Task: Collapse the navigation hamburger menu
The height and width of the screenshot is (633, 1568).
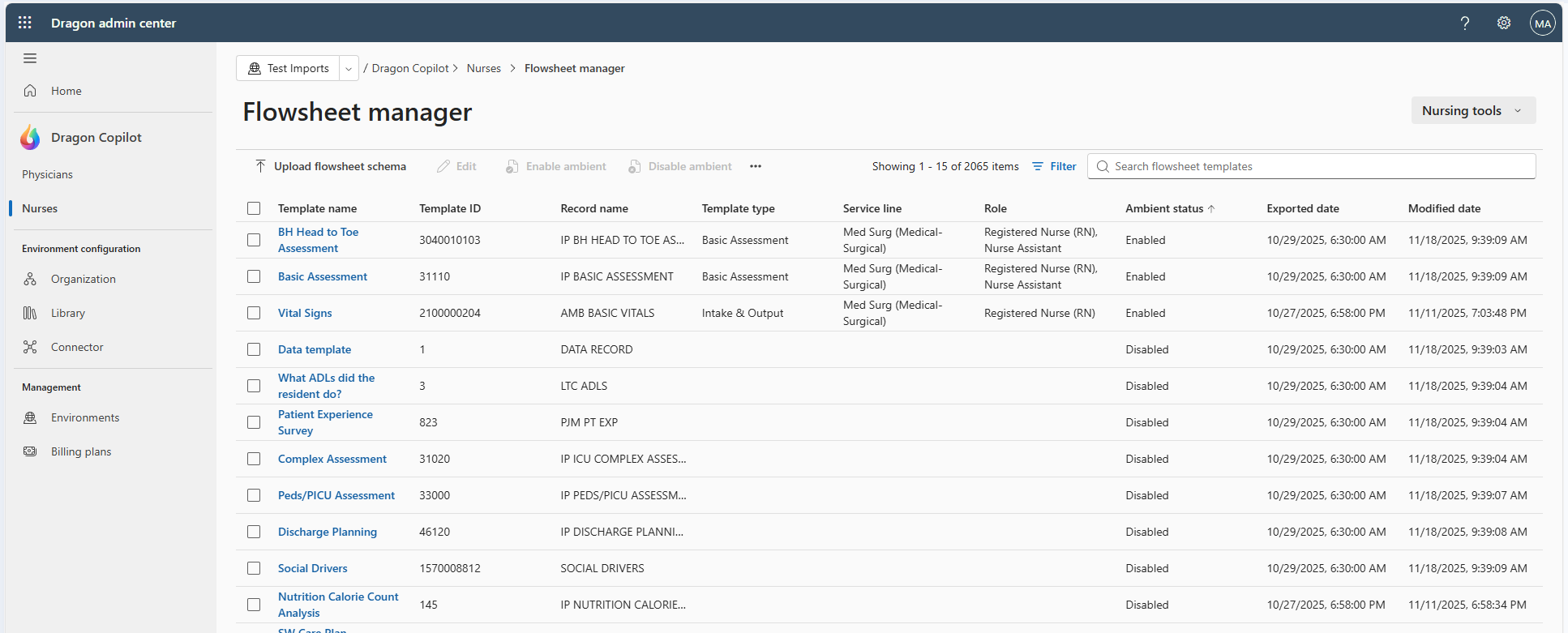Action: (x=30, y=58)
